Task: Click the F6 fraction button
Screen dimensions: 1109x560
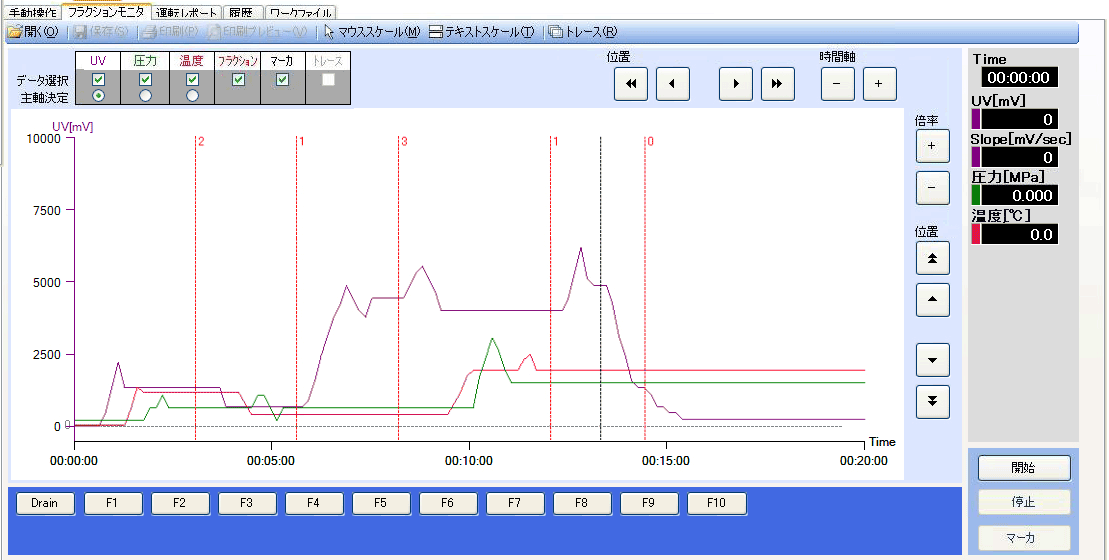Action: (x=448, y=503)
